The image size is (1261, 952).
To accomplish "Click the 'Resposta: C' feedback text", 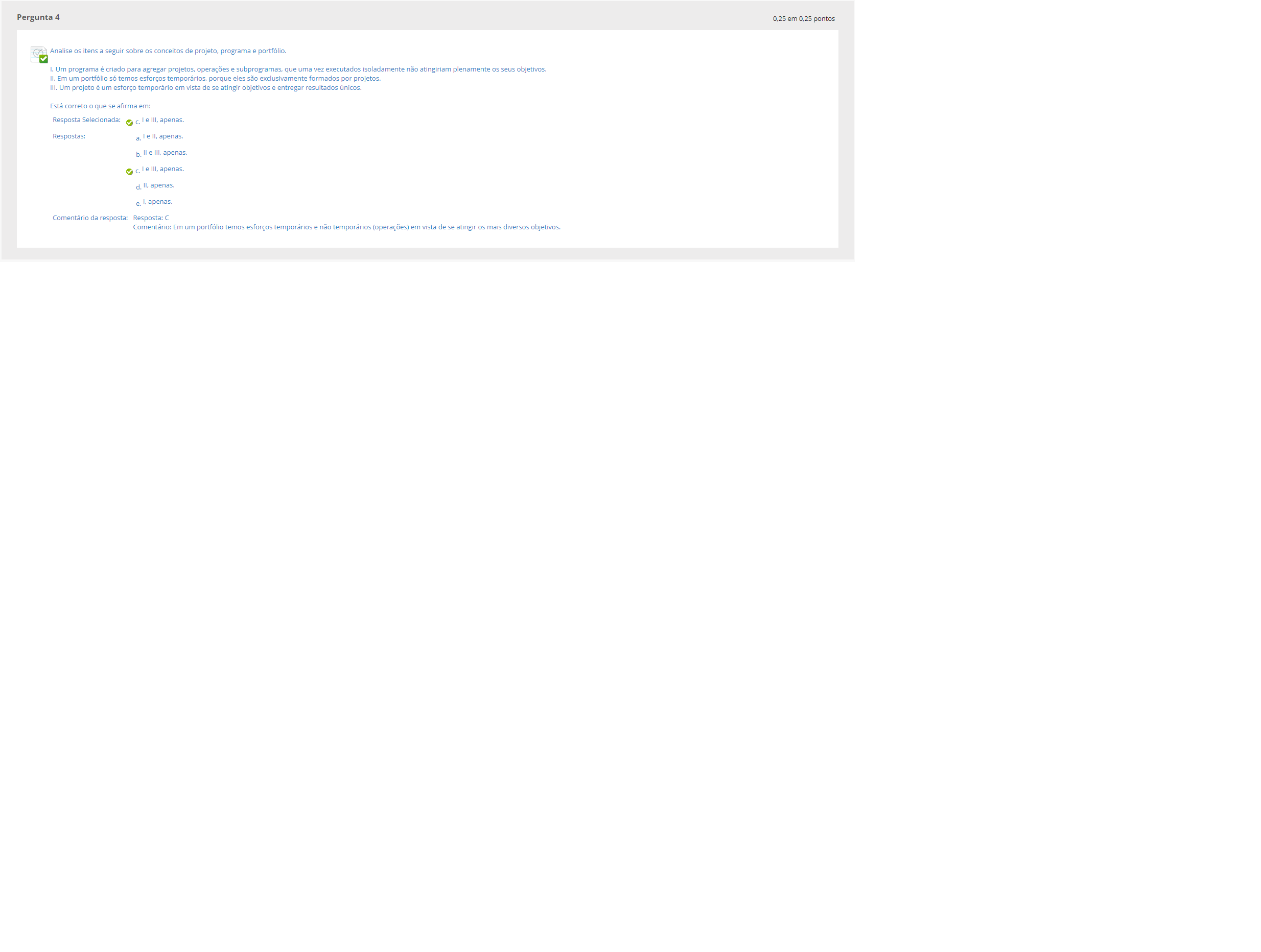I will tap(151, 218).
